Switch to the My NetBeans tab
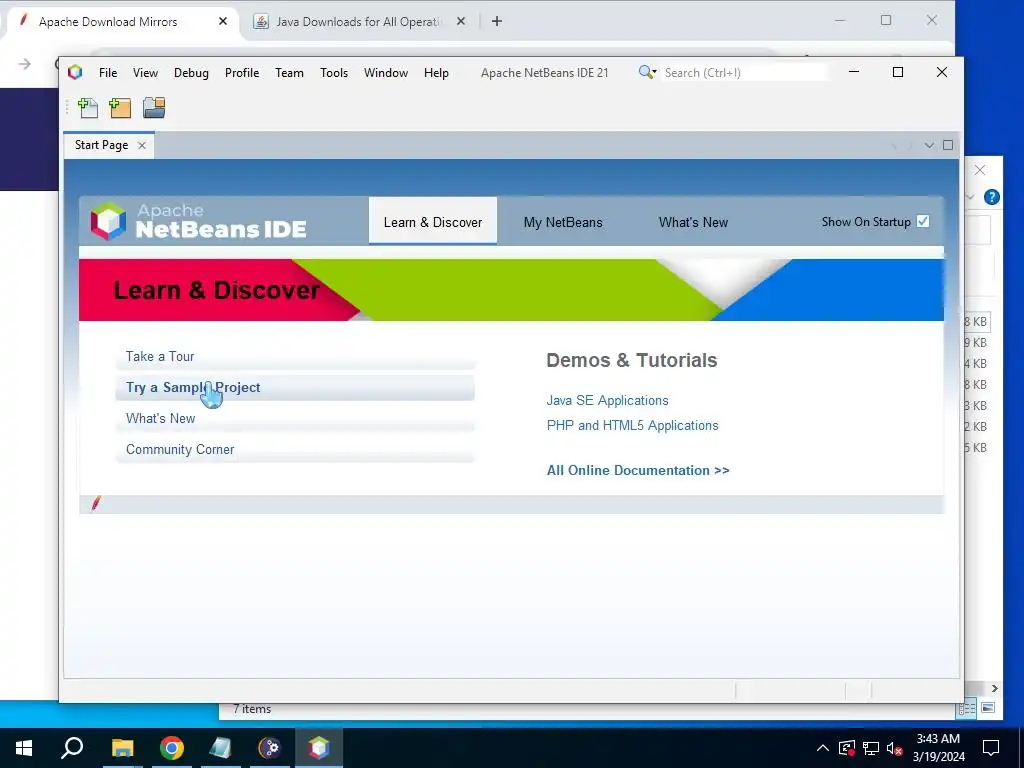1024x768 pixels. coord(563,222)
